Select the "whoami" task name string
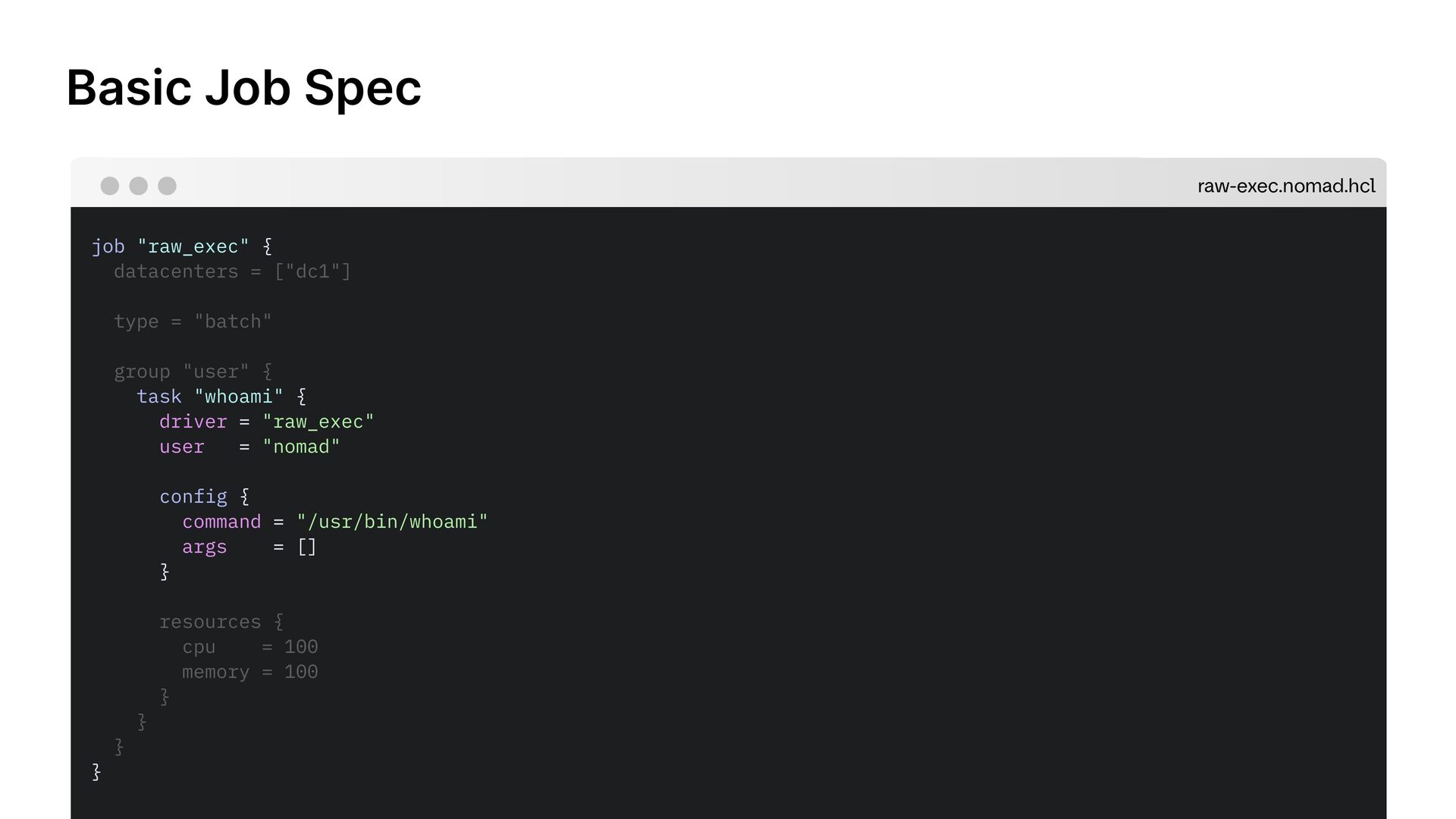Image resolution: width=1456 pixels, height=819 pixels. pyautogui.click(x=238, y=397)
